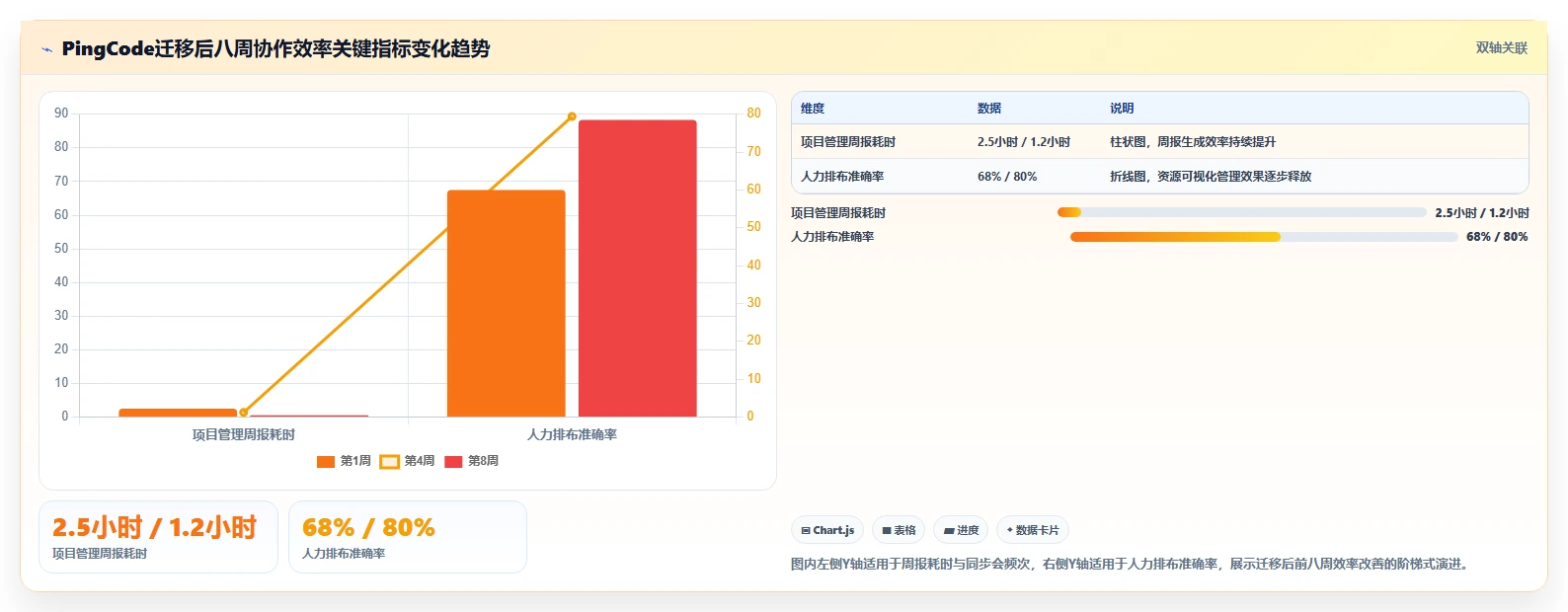1568x612 pixels.
Task: Click description 柱状图，周报生成效率持续提升
Action: click(1193, 142)
